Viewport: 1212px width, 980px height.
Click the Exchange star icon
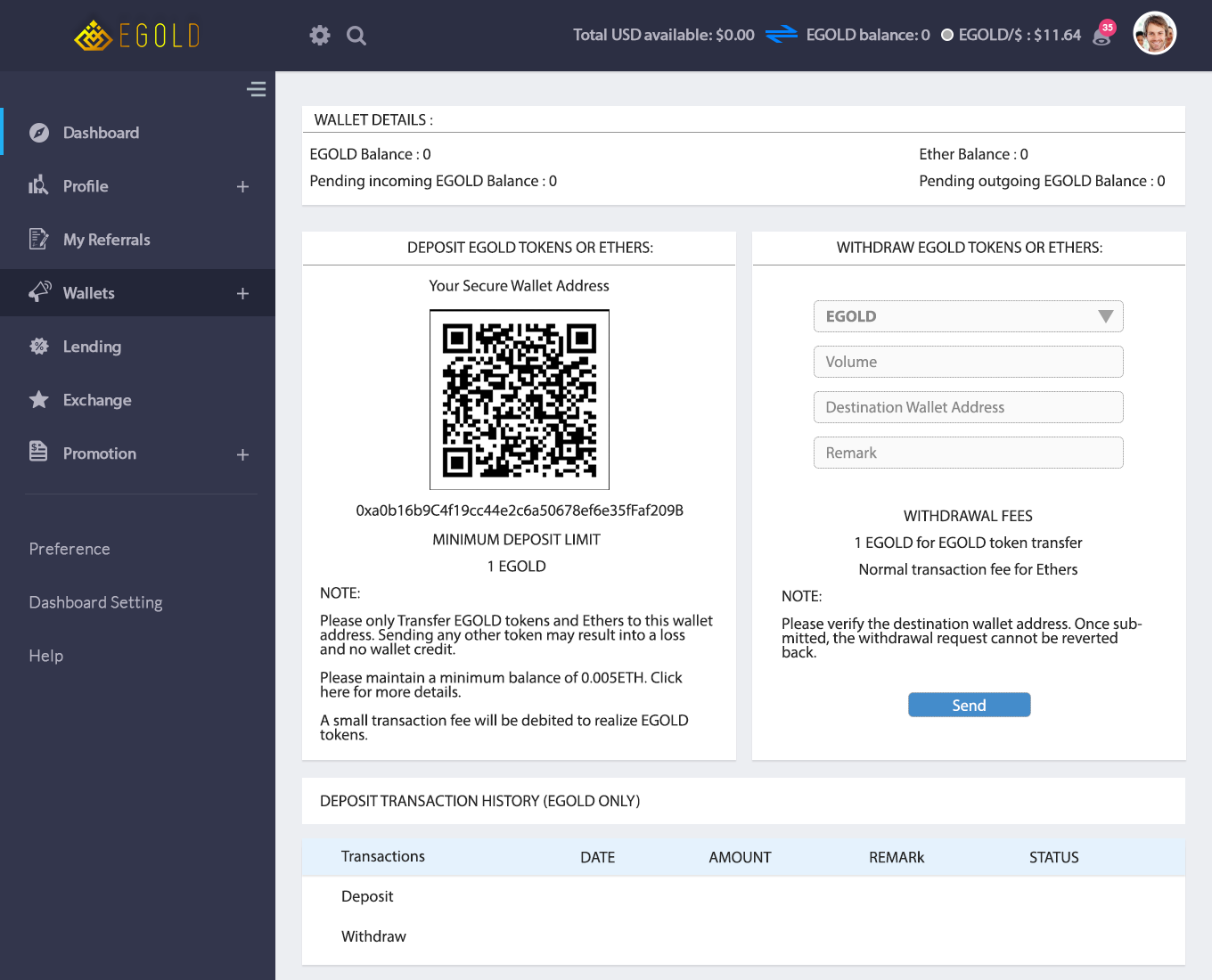(39, 399)
